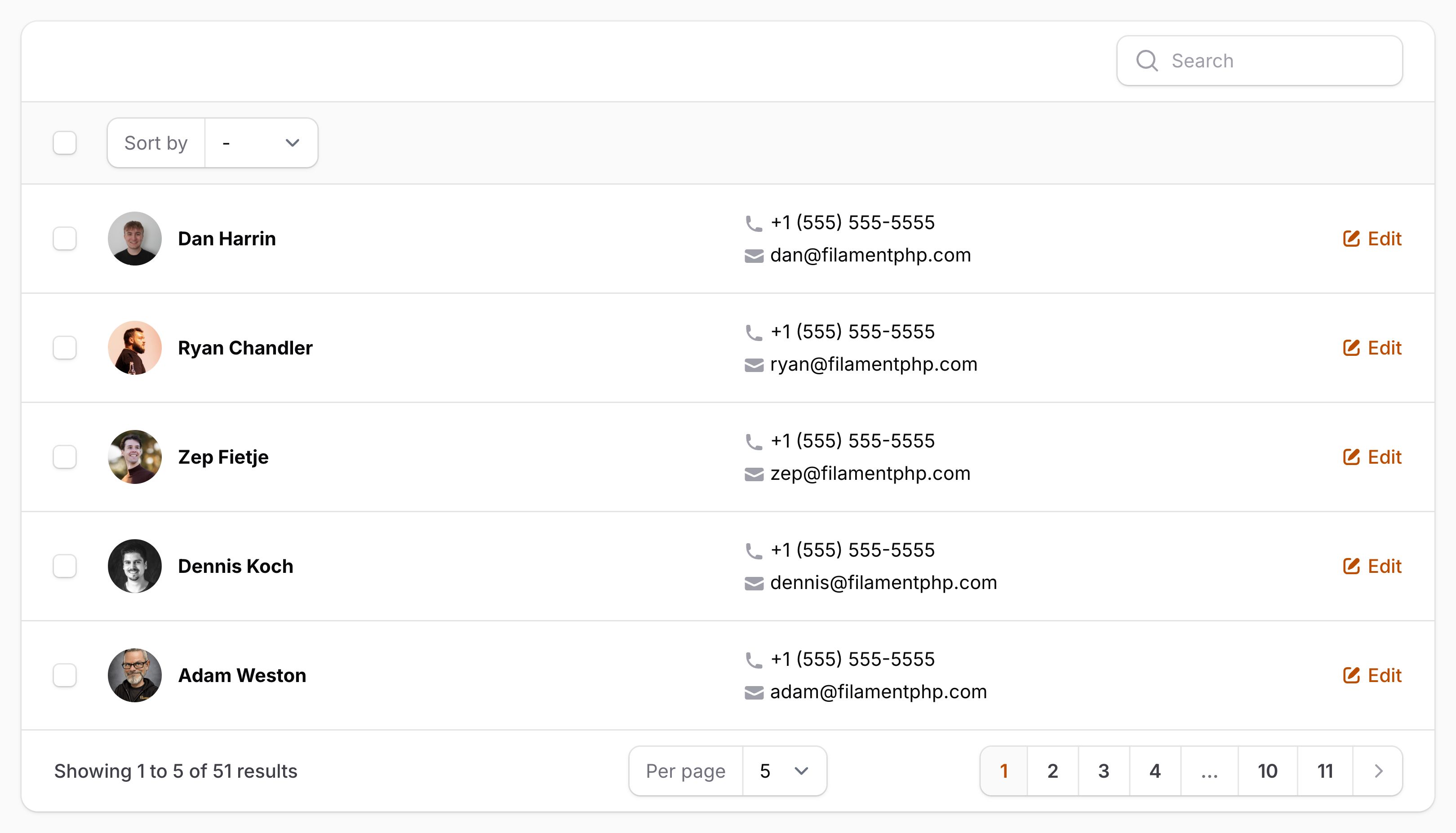Open Dennis Koch's avatar photo
This screenshot has width=1456, height=833.
pos(134,567)
